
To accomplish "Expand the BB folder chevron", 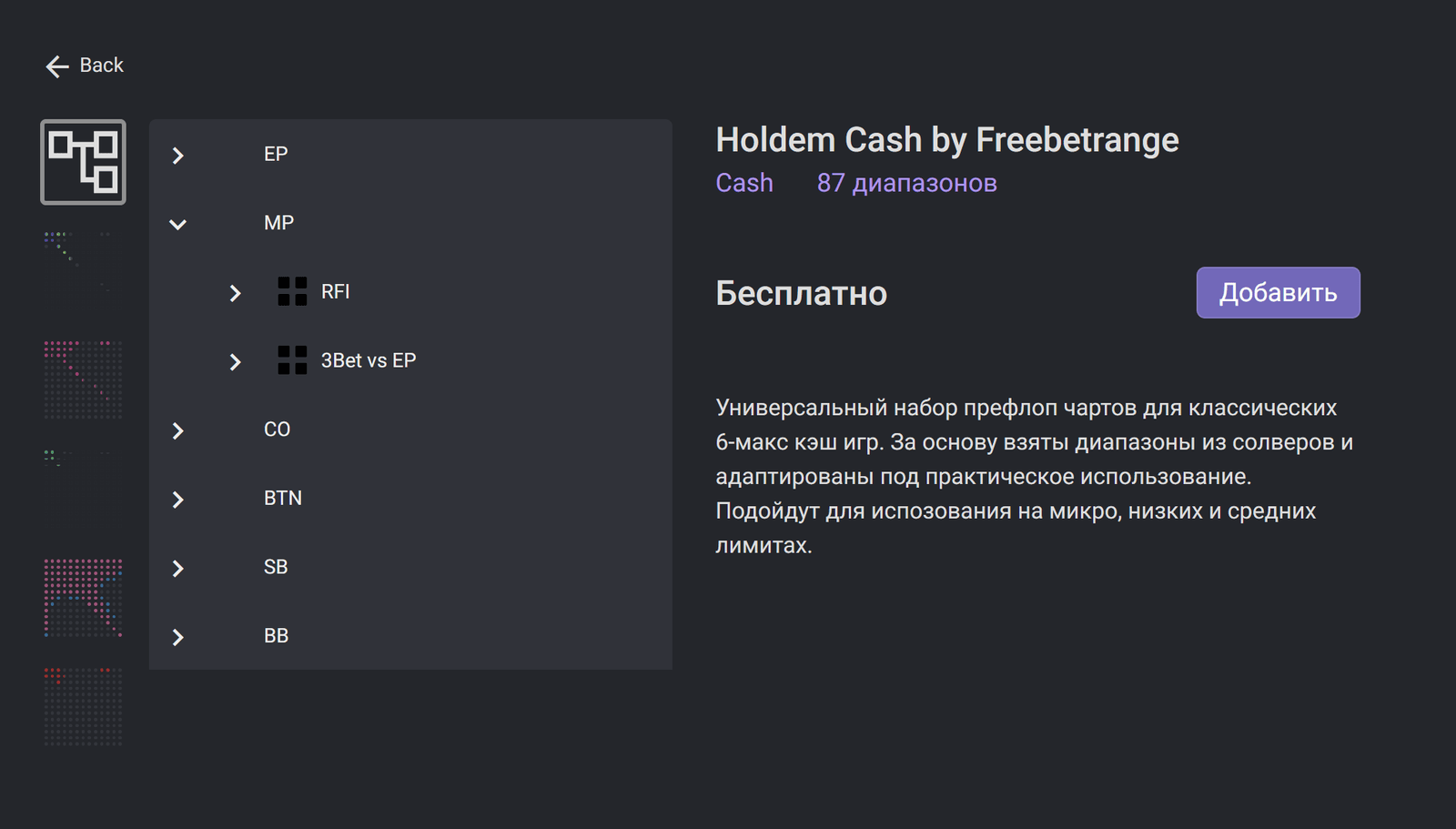I will (x=178, y=637).
